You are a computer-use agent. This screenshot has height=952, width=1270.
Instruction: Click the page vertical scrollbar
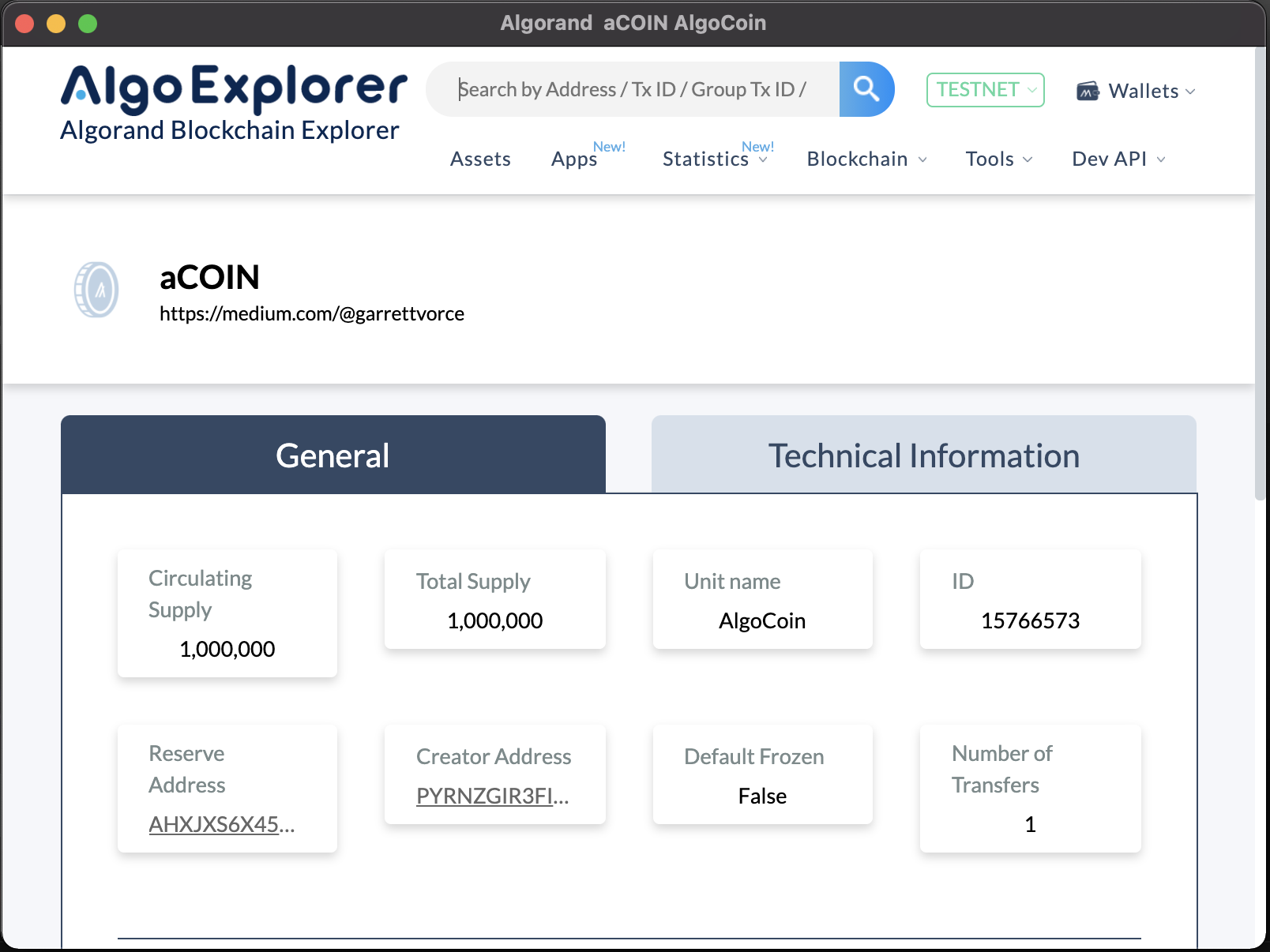pos(1261,272)
